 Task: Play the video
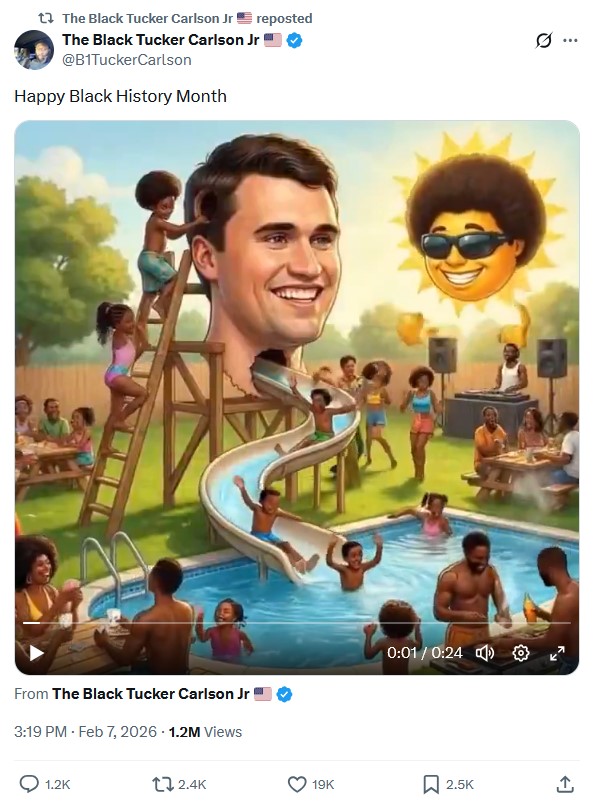coord(36,653)
